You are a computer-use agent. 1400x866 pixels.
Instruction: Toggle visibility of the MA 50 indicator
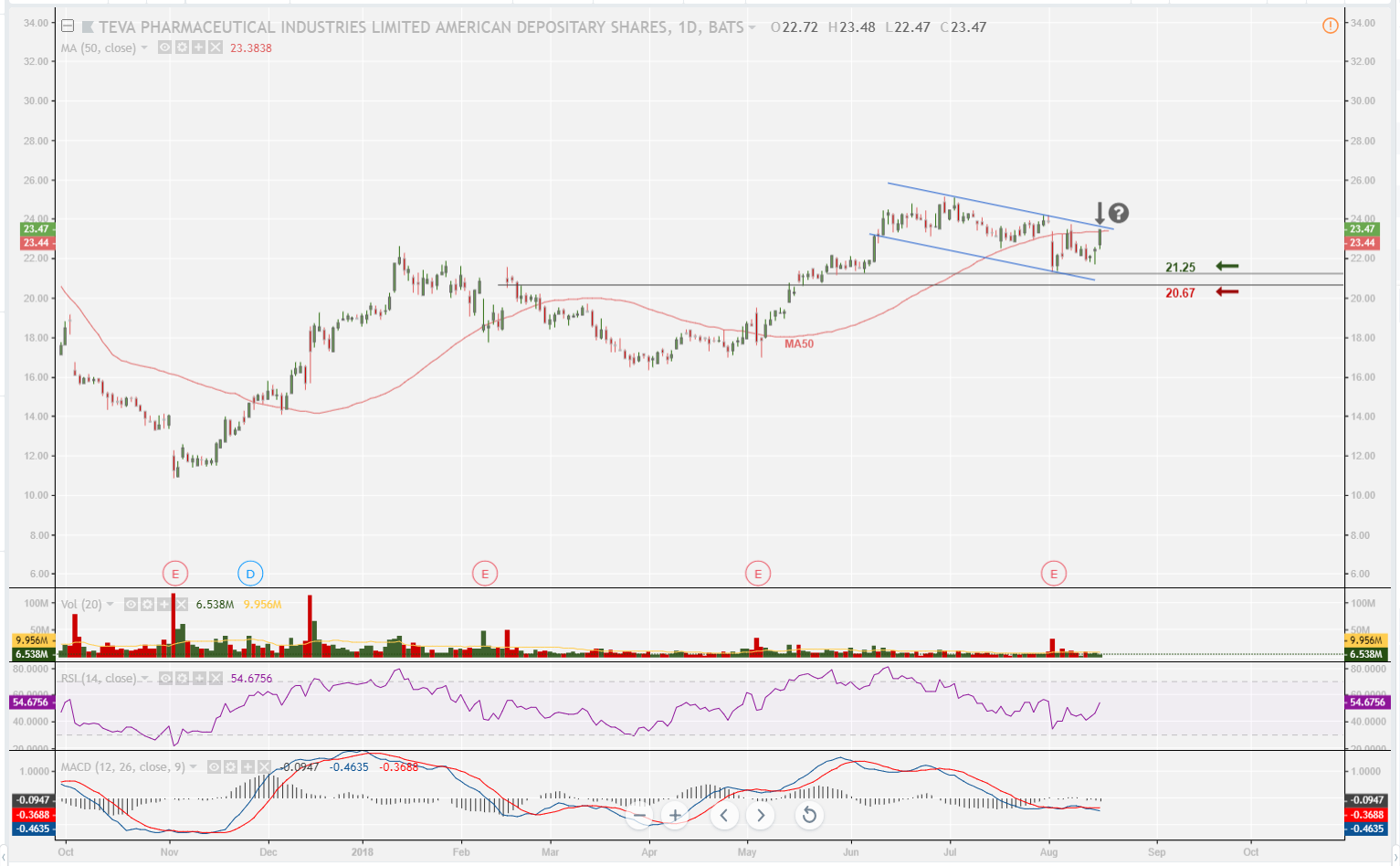(164, 48)
